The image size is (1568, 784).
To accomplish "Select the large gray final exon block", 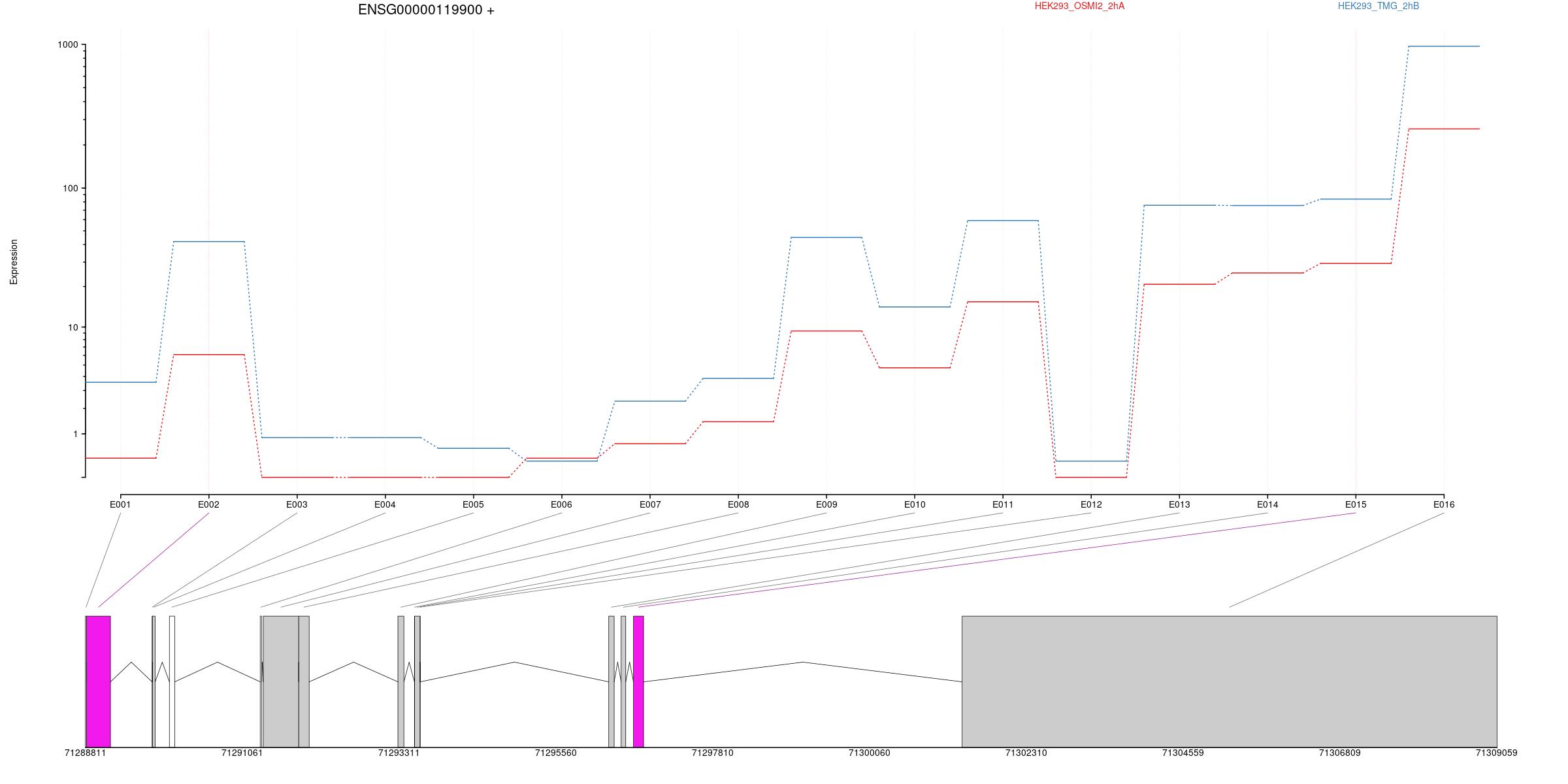I will [1229, 681].
